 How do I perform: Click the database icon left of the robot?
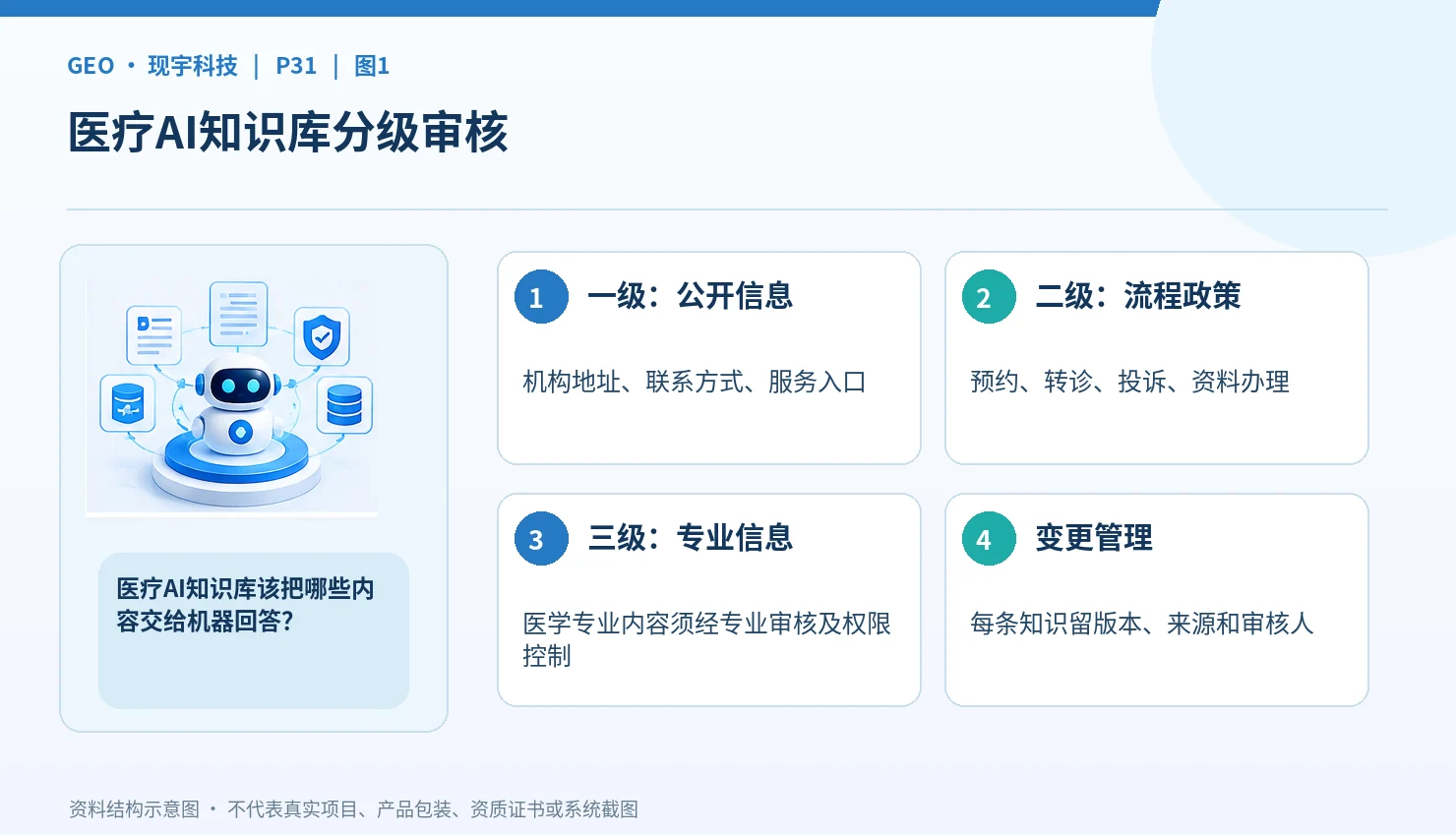(x=128, y=403)
